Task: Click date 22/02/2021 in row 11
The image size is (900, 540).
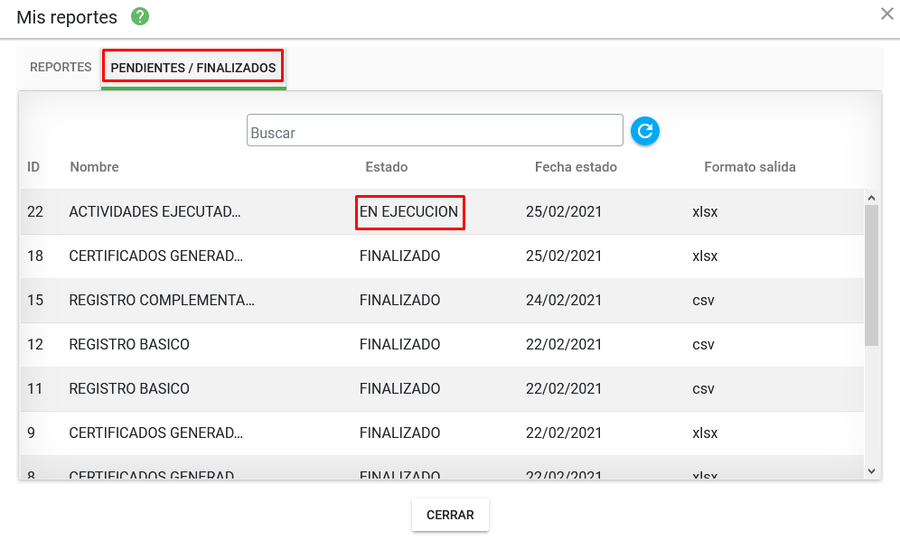Action: (x=564, y=389)
